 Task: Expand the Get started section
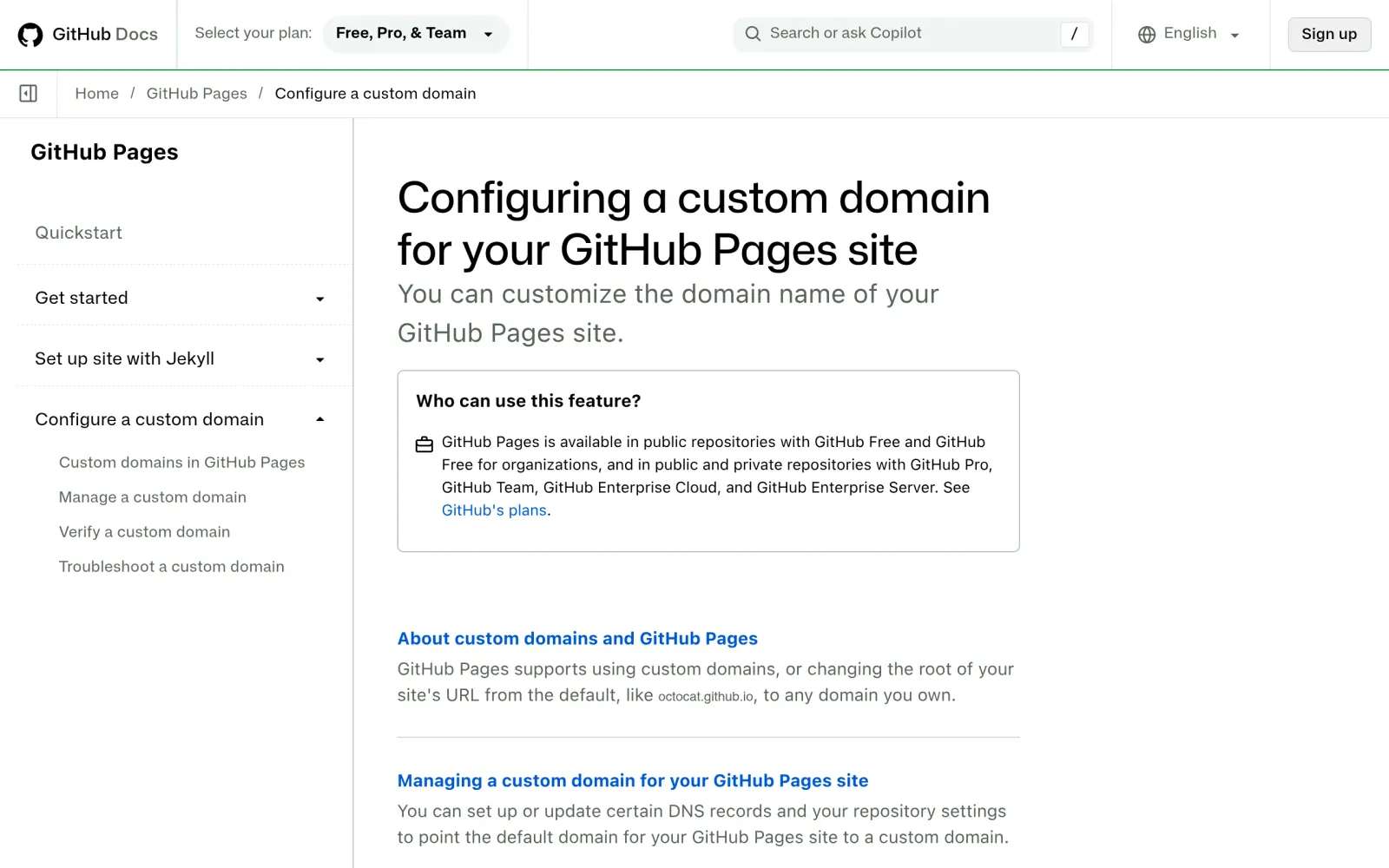180,298
